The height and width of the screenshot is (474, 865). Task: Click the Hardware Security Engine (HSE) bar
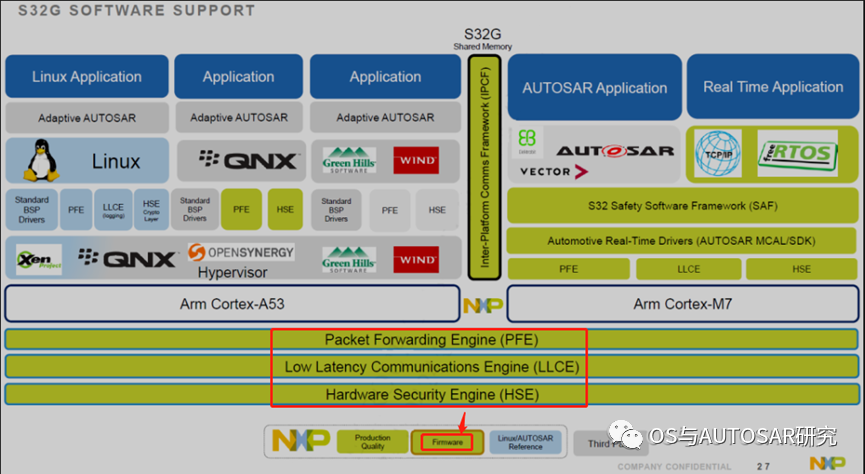click(x=431, y=395)
